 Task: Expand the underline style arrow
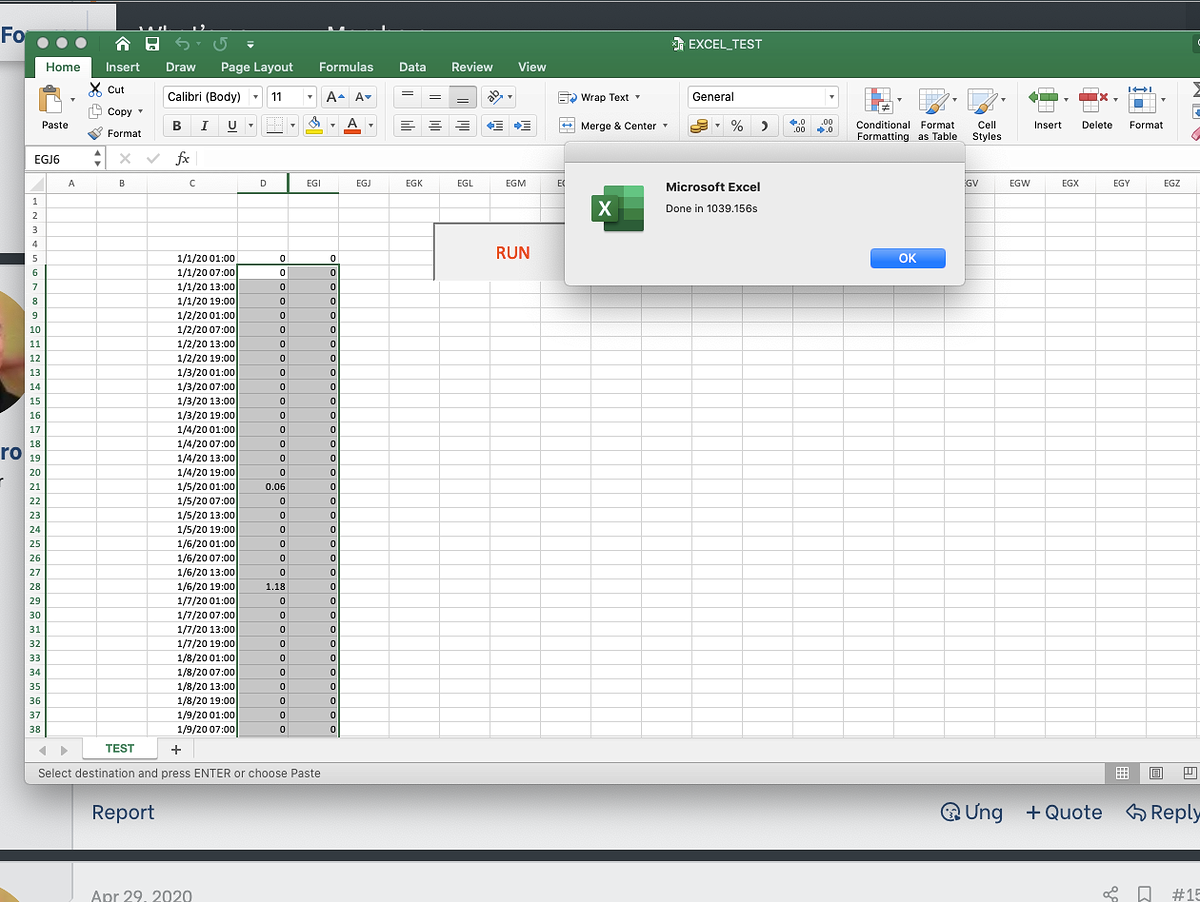(250, 126)
